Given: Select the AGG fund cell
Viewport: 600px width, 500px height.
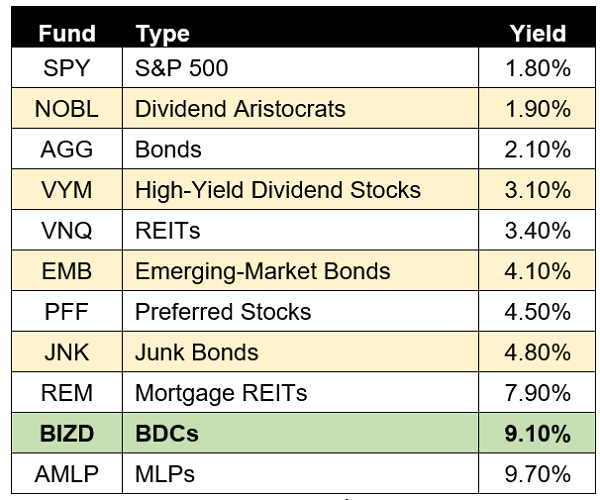Looking at the screenshot, I should (x=67, y=149).
